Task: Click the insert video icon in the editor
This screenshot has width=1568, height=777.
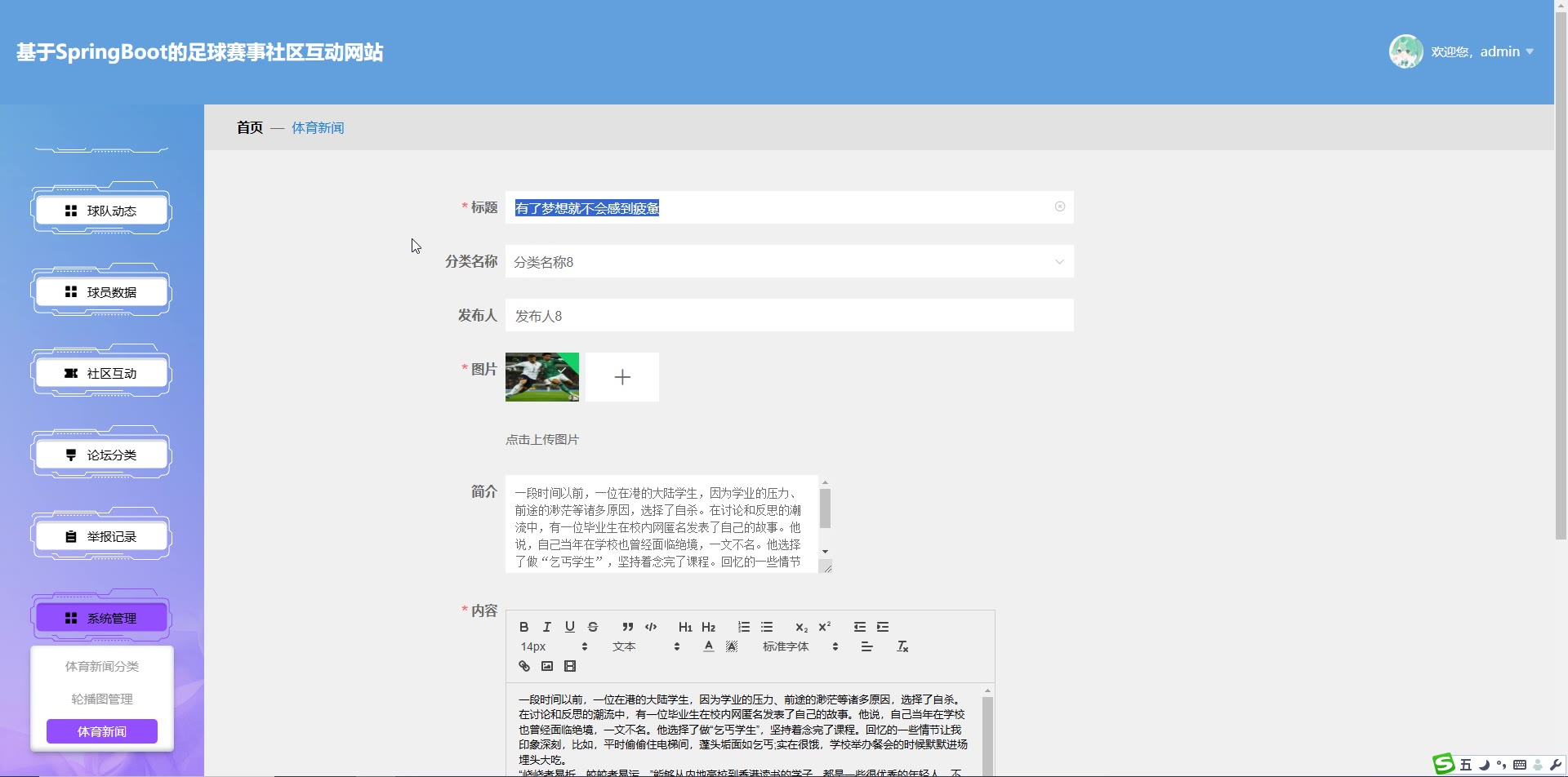Action: (x=570, y=666)
